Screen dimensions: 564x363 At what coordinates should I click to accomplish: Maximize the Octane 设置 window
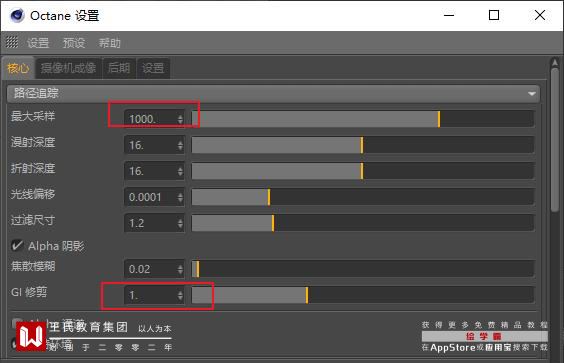point(494,15)
